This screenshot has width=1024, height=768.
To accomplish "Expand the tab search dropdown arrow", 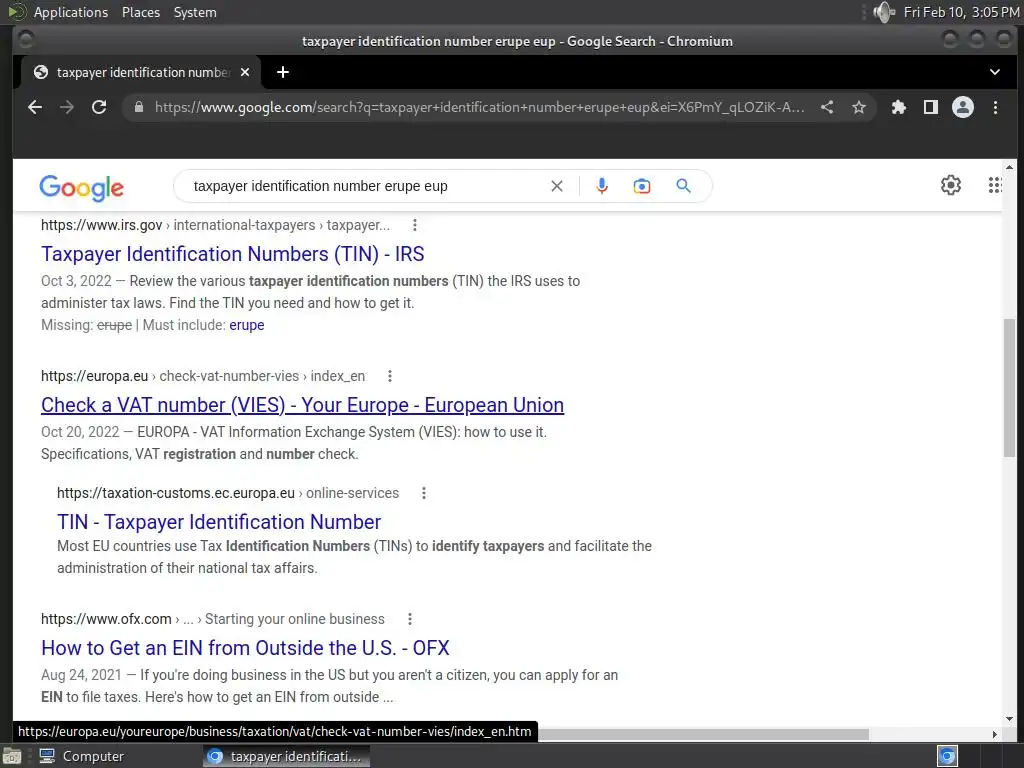I will point(995,72).
